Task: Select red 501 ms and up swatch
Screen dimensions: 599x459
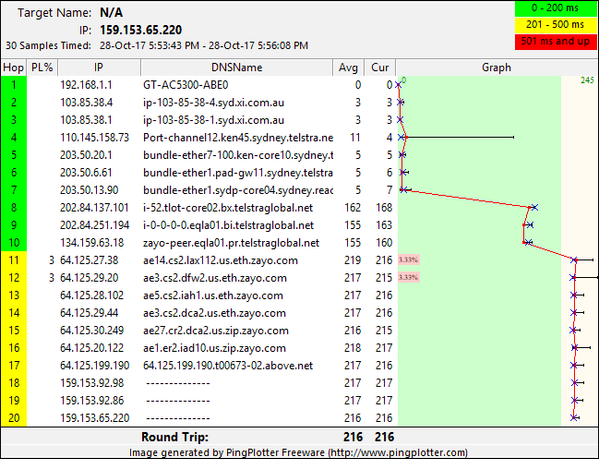Action: point(555,42)
